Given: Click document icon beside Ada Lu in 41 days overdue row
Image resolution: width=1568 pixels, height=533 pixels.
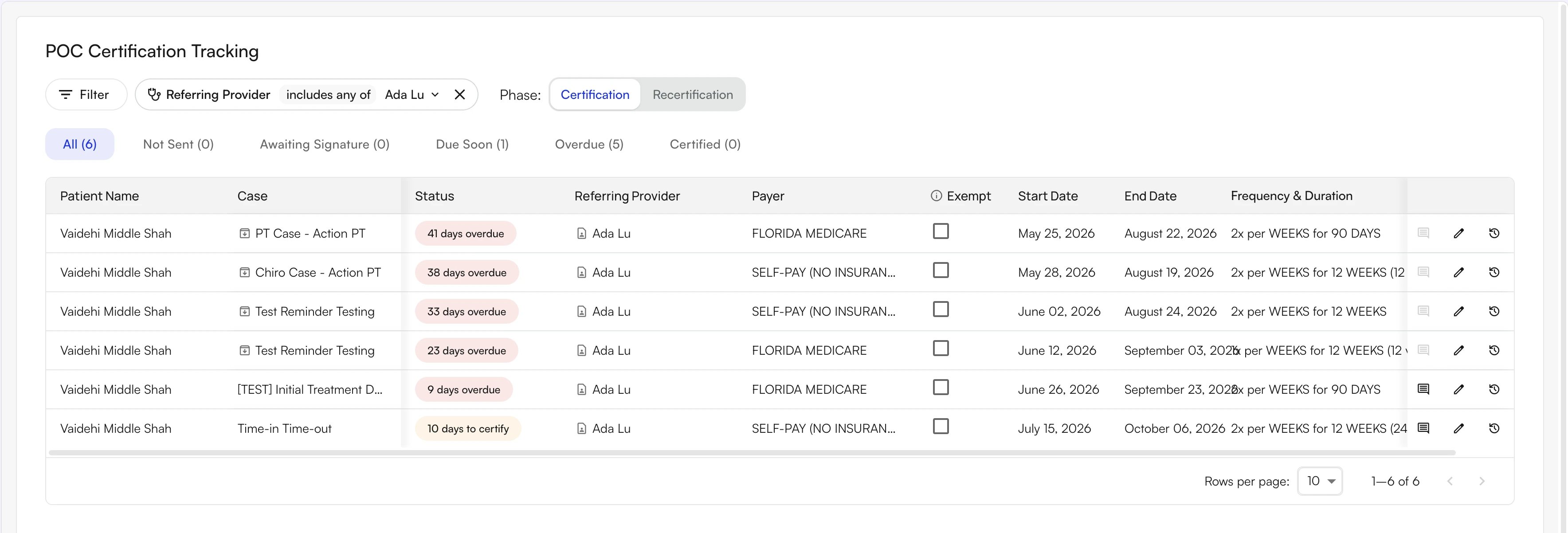Looking at the screenshot, I should pos(581,234).
